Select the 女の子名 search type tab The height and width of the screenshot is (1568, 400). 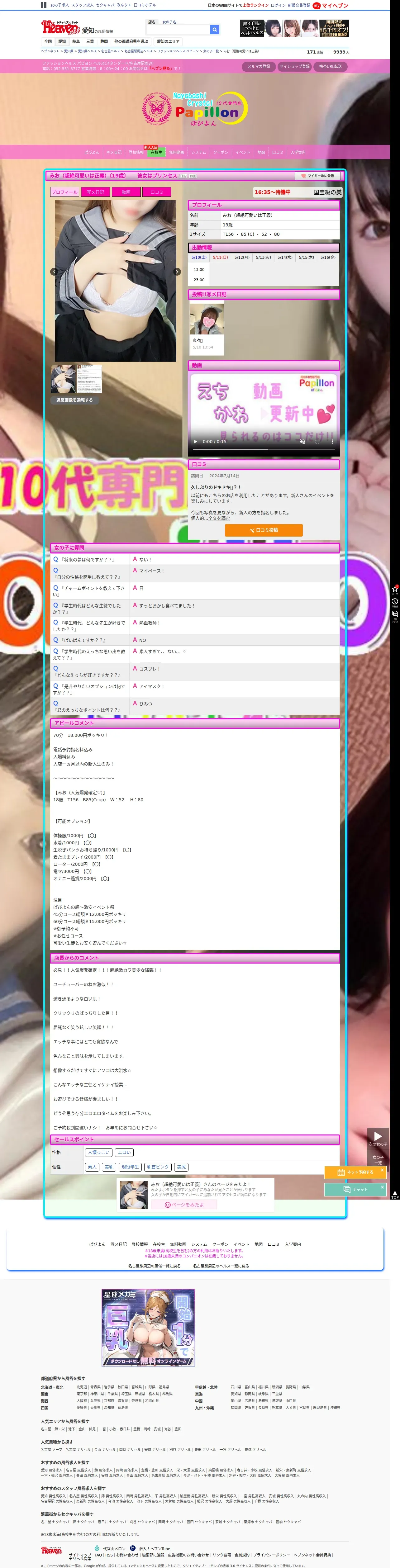click(x=169, y=22)
